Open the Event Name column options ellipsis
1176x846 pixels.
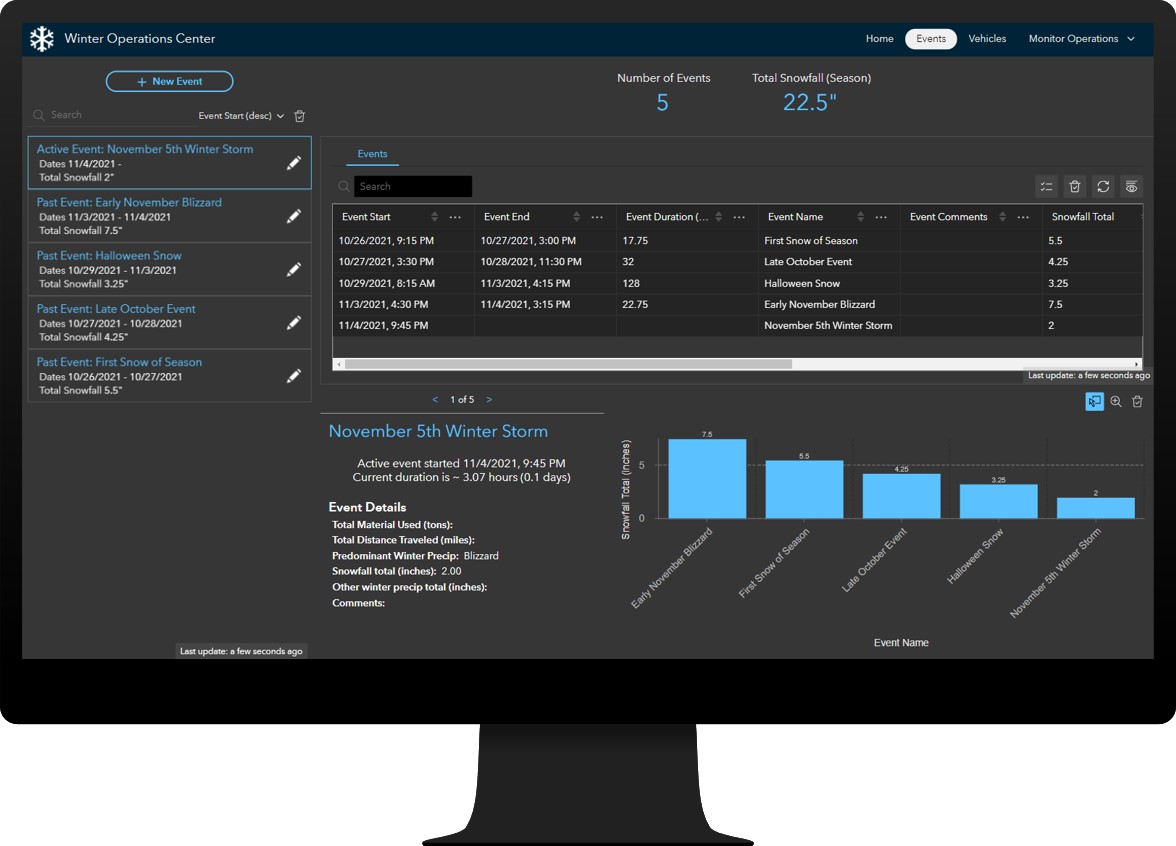(x=880, y=216)
